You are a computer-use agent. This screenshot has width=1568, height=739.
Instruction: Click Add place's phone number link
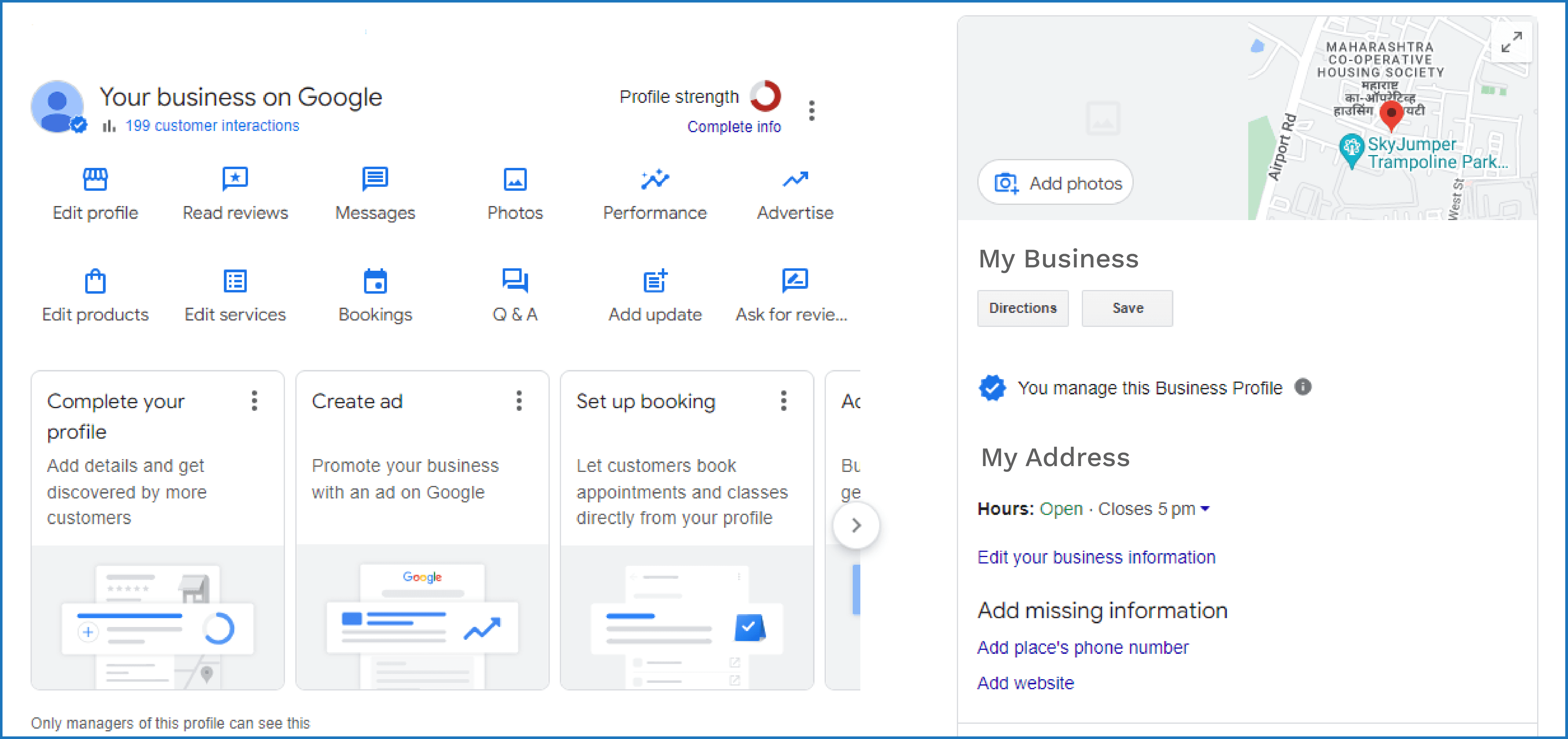pyautogui.click(x=1083, y=648)
